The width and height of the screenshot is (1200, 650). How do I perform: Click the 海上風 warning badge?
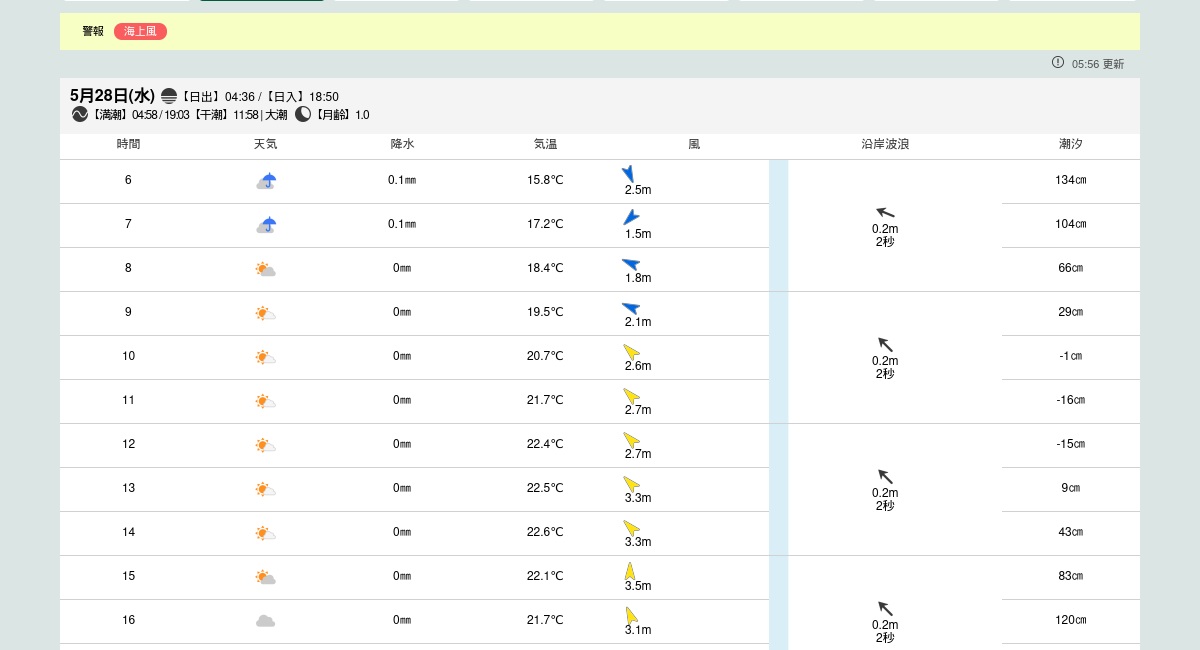tap(140, 31)
